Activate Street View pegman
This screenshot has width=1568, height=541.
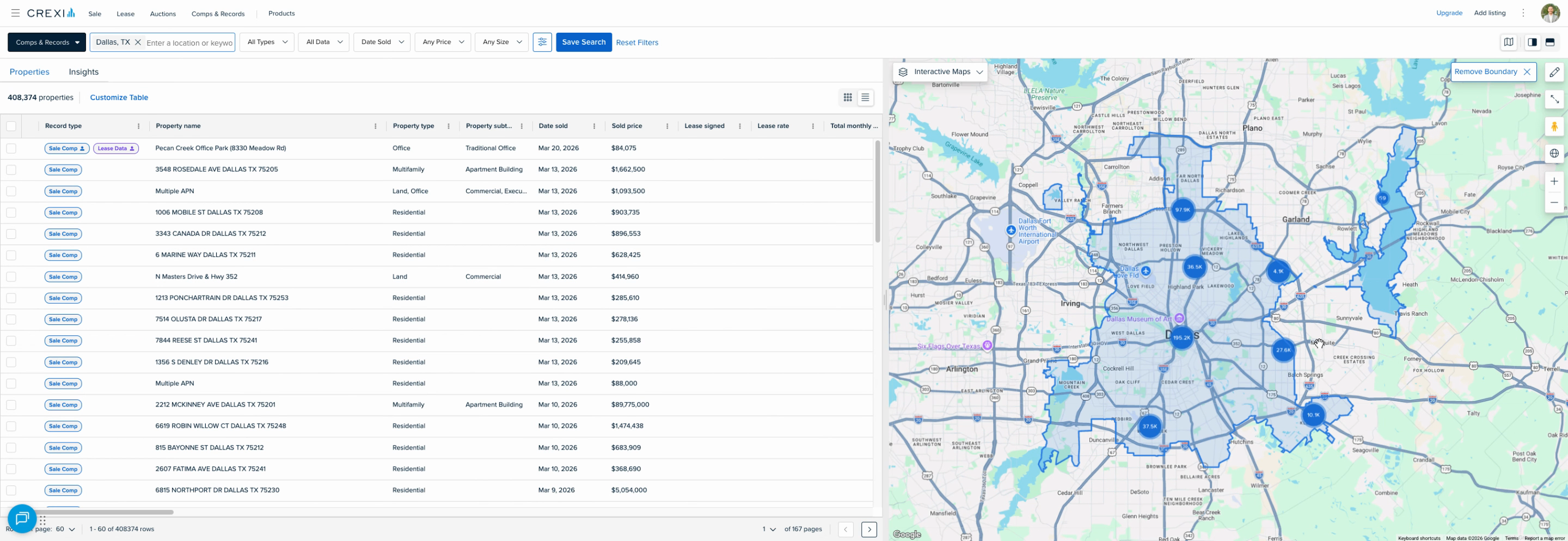pyautogui.click(x=1554, y=127)
